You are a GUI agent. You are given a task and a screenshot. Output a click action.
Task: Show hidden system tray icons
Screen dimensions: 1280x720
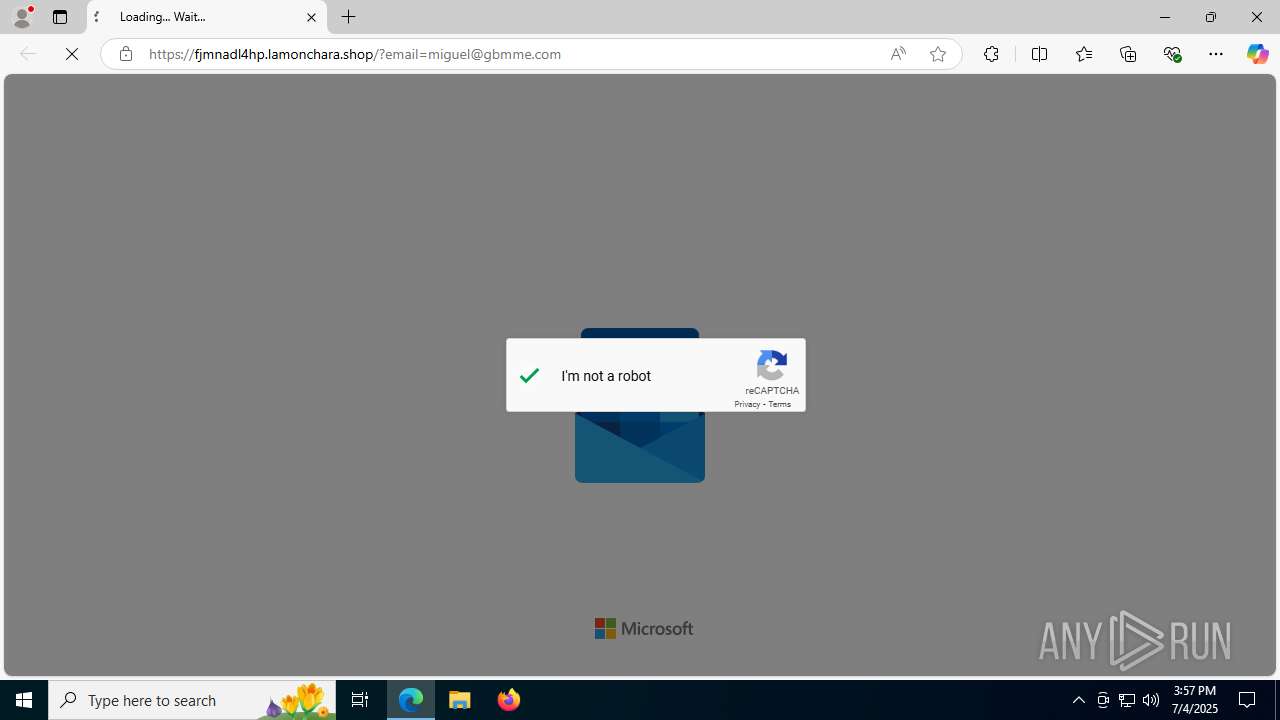click(x=1078, y=700)
